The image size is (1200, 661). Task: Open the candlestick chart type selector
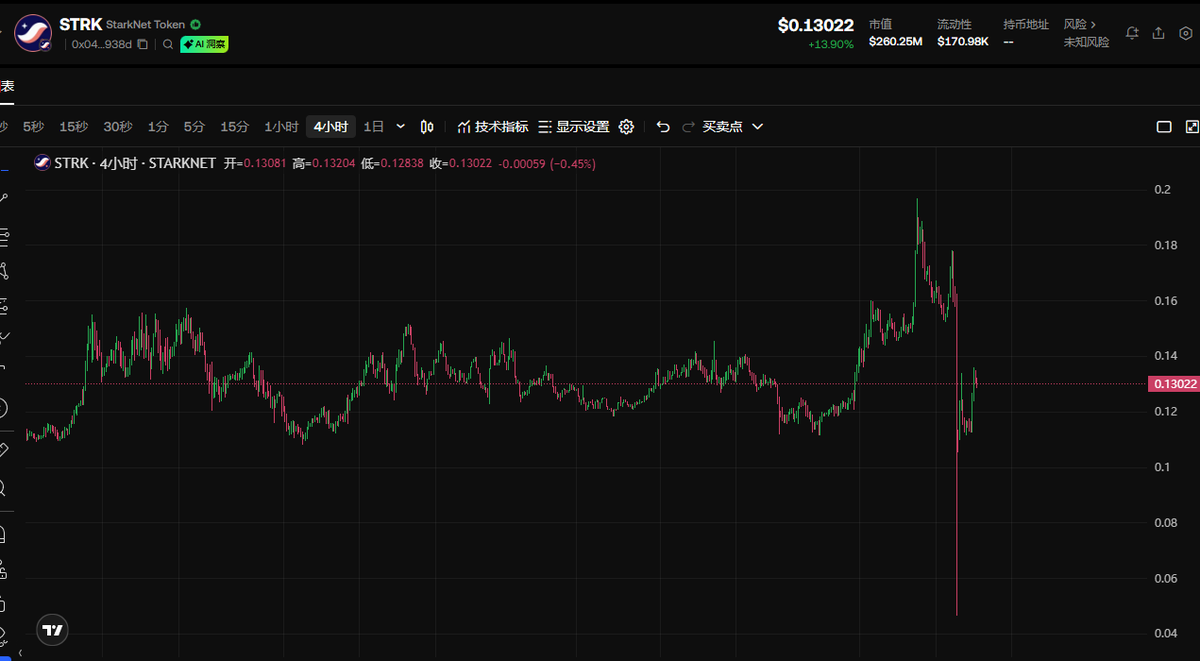pos(427,127)
